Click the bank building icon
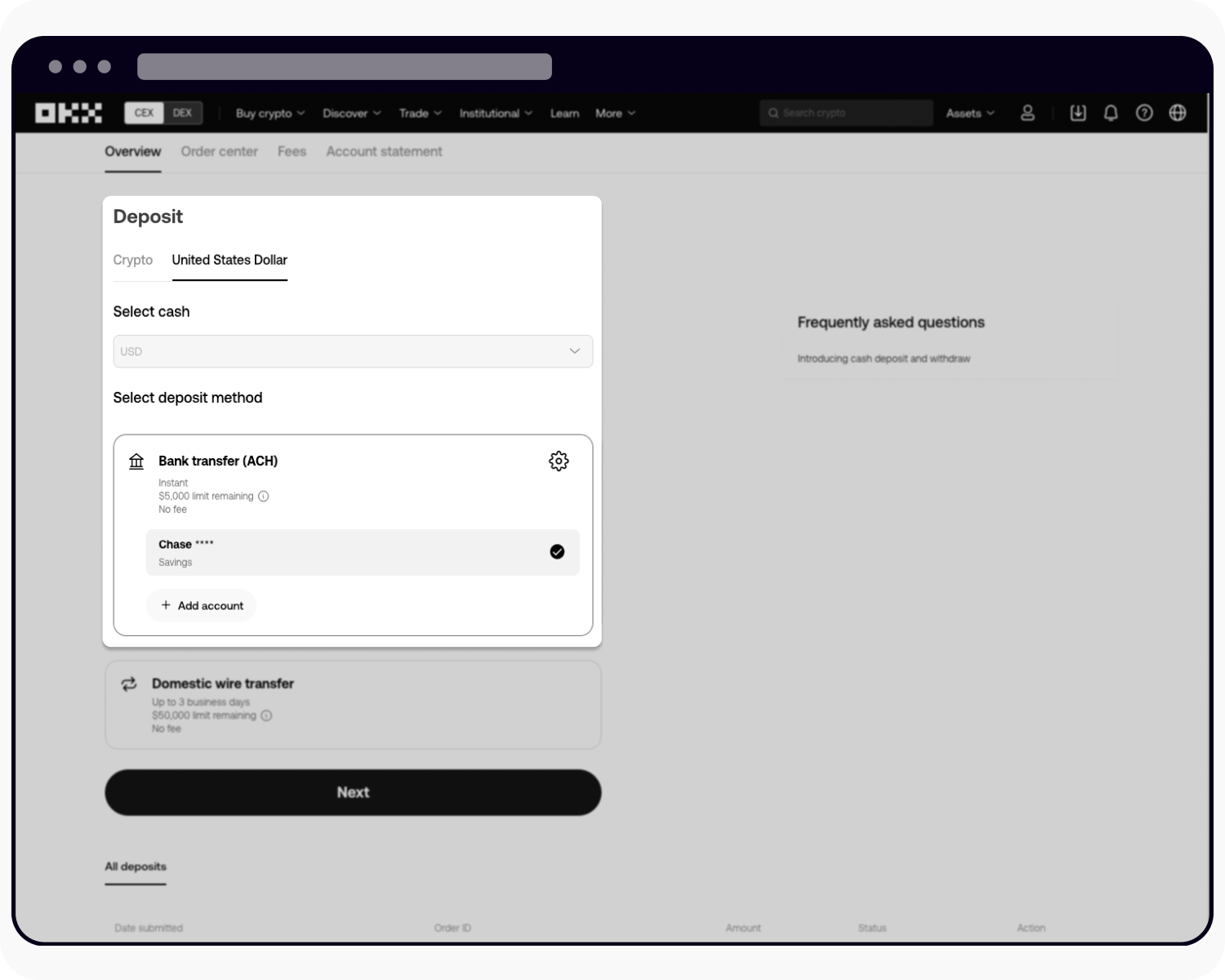This screenshot has width=1225, height=980. click(136, 461)
